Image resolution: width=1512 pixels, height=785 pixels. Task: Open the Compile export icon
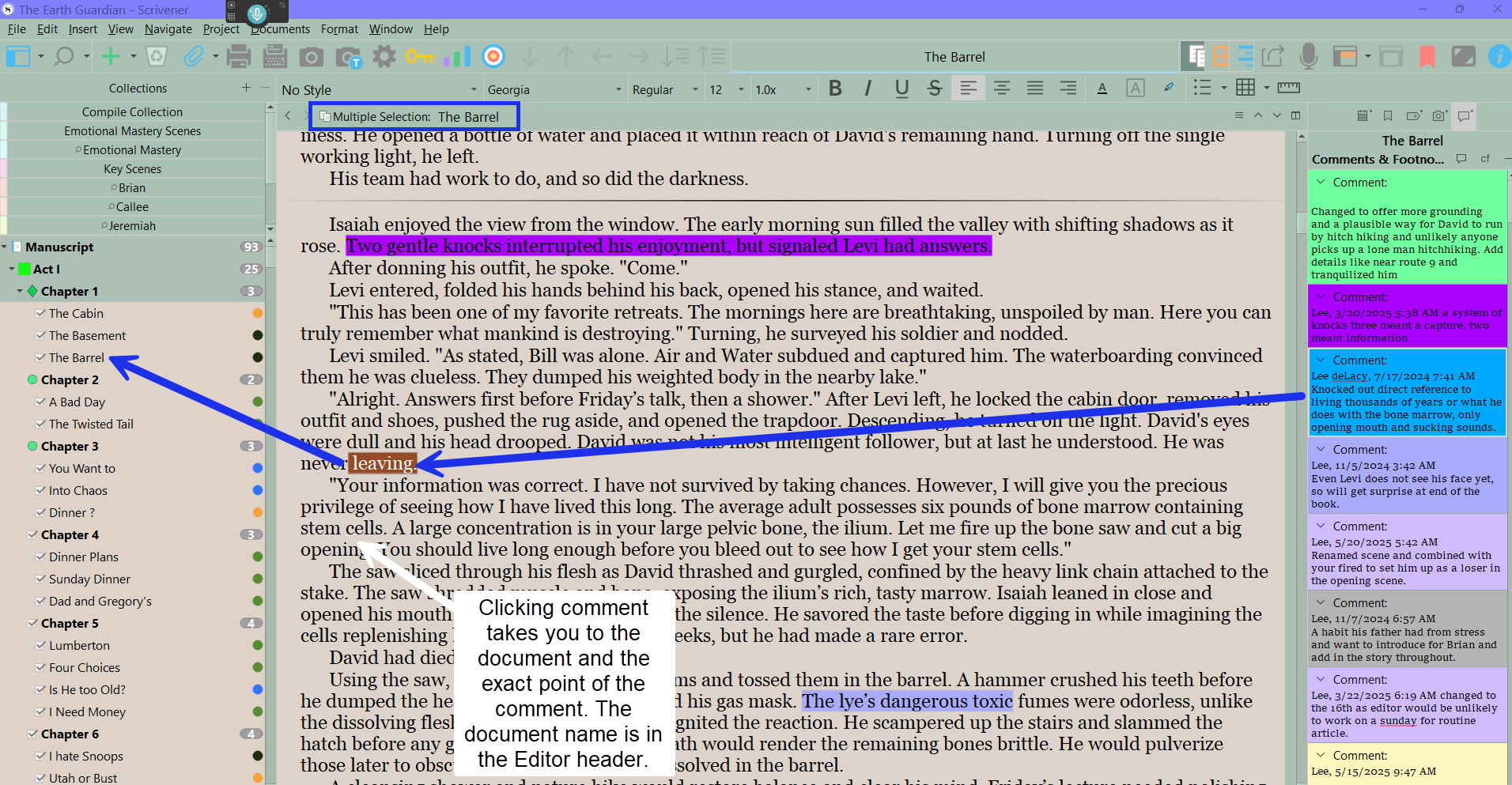click(x=1272, y=56)
